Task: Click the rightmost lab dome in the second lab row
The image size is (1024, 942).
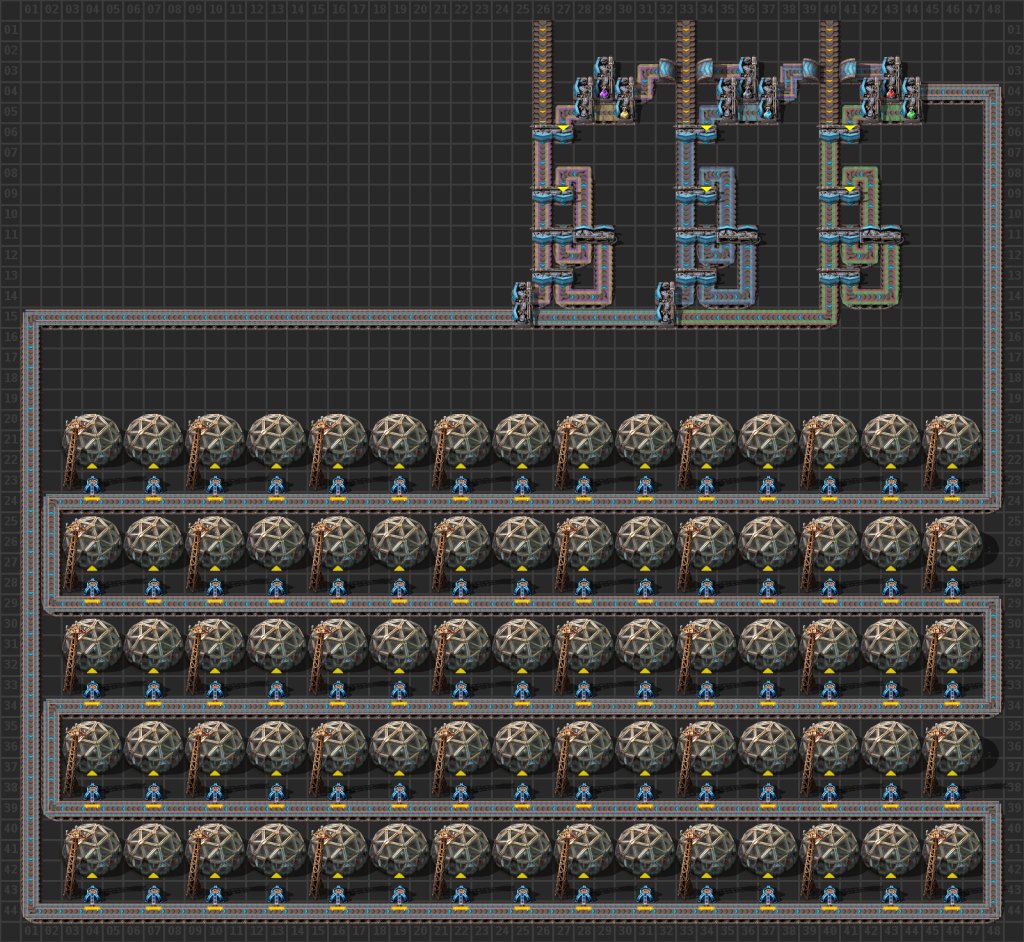Action: pos(952,542)
